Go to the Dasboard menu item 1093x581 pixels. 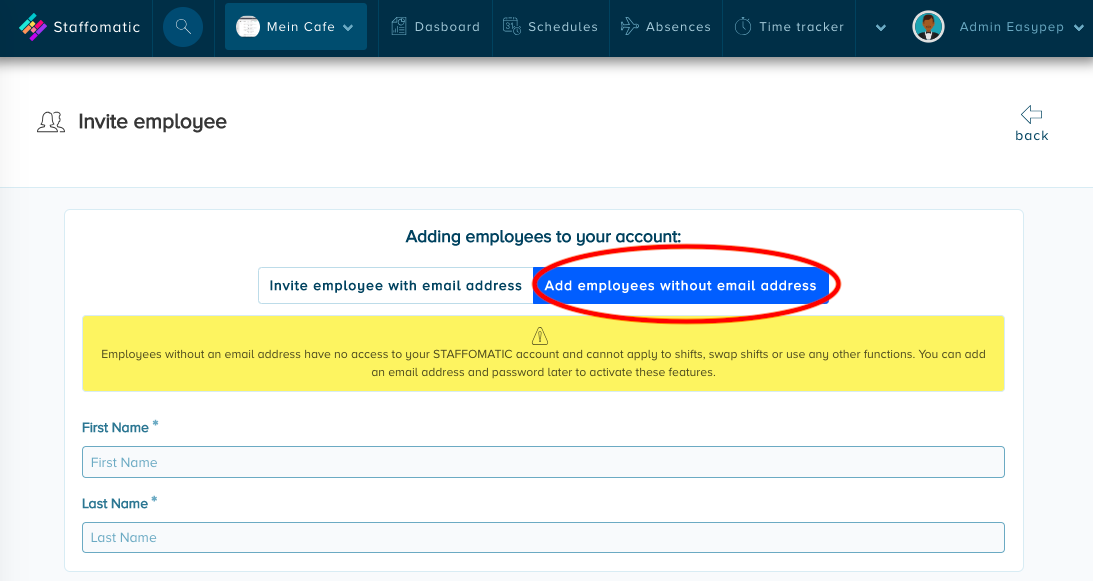(x=436, y=27)
